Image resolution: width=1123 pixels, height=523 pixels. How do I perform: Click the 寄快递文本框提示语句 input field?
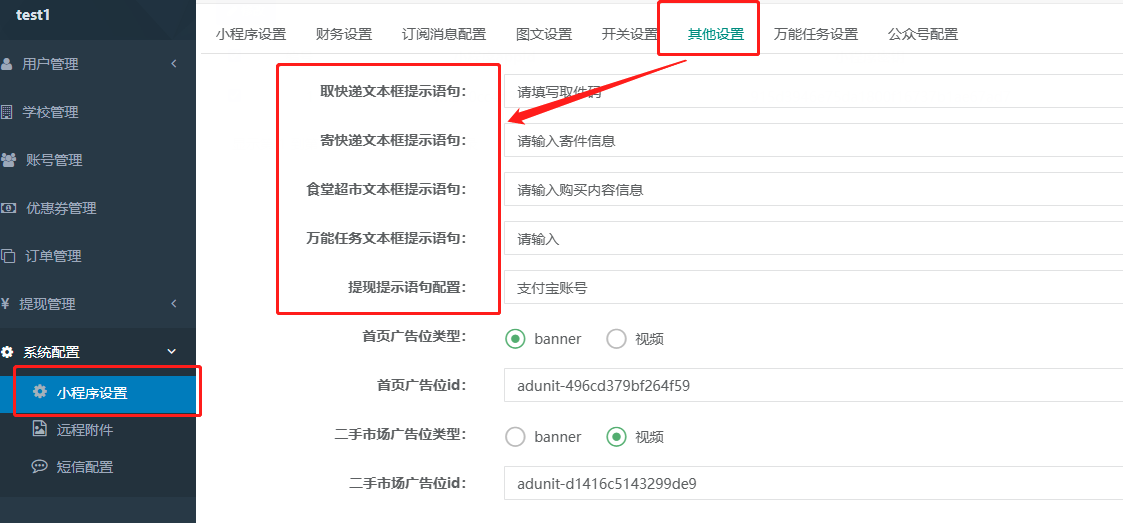[813, 140]
